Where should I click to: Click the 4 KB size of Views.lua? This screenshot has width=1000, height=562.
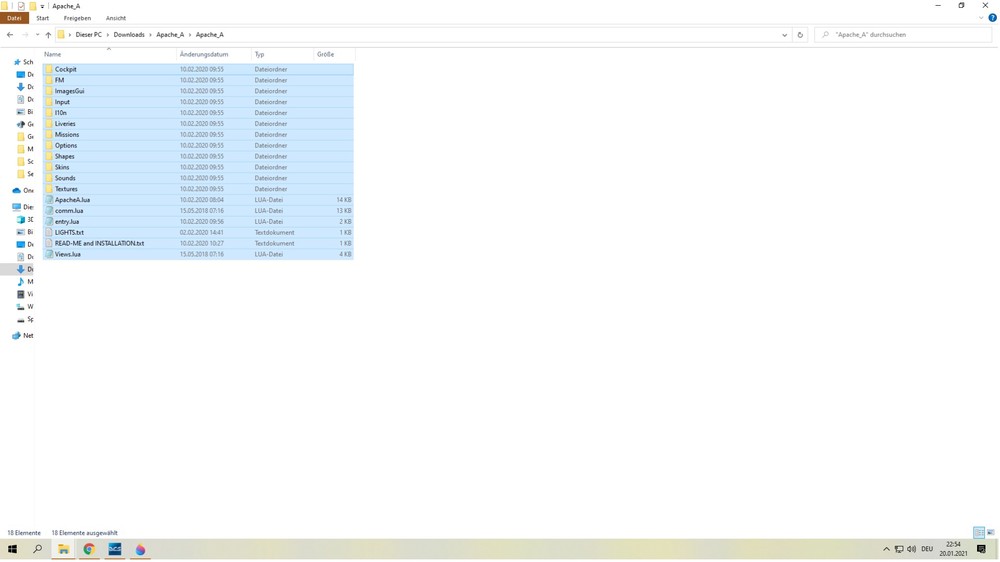coord(345,254)
